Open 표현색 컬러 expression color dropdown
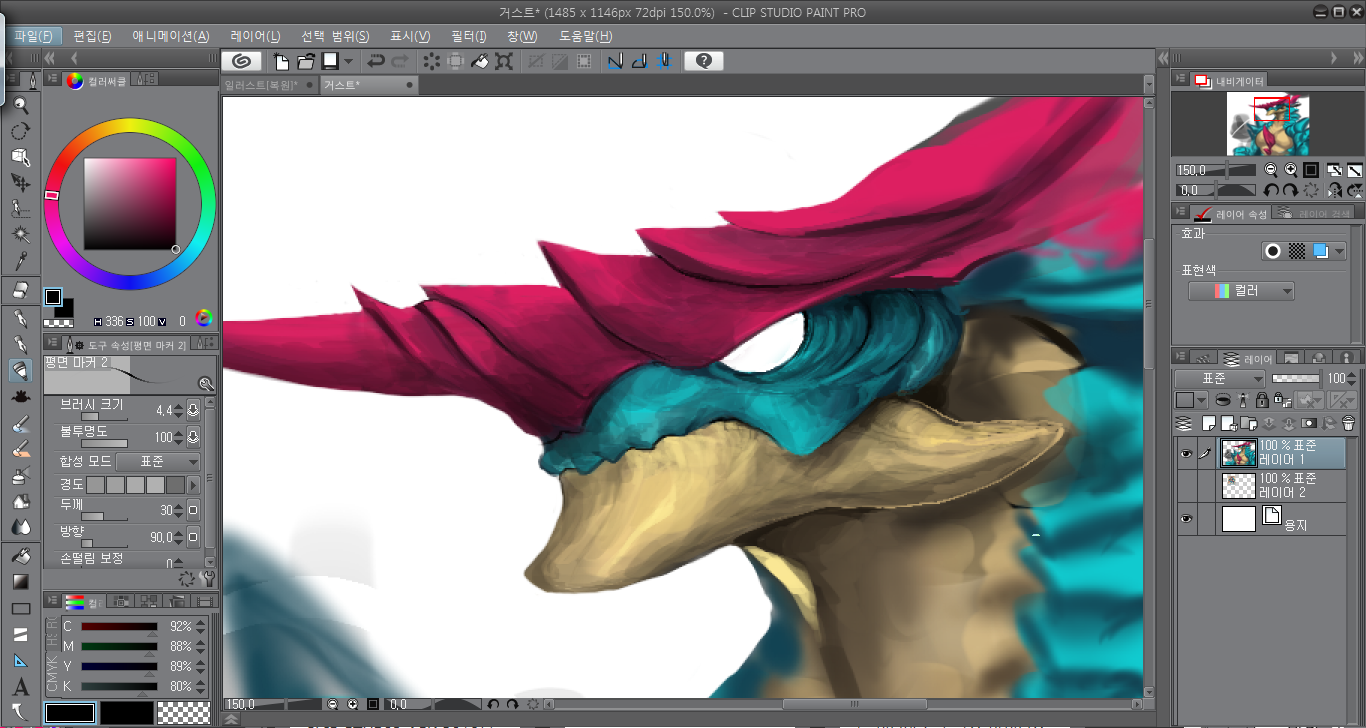The image size is (1366, 728). coord(1241,291)
